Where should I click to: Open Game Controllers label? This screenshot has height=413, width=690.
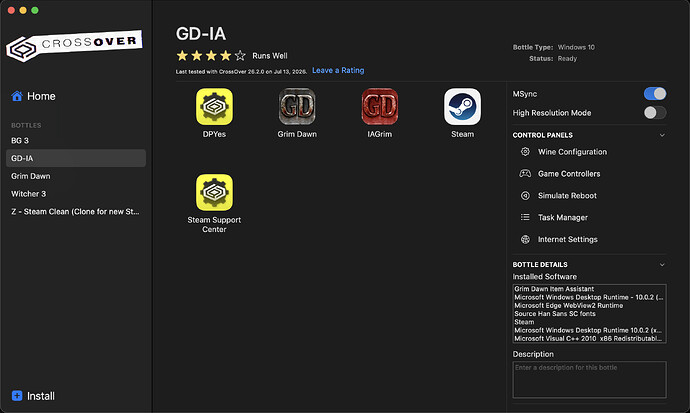point(569,174)
